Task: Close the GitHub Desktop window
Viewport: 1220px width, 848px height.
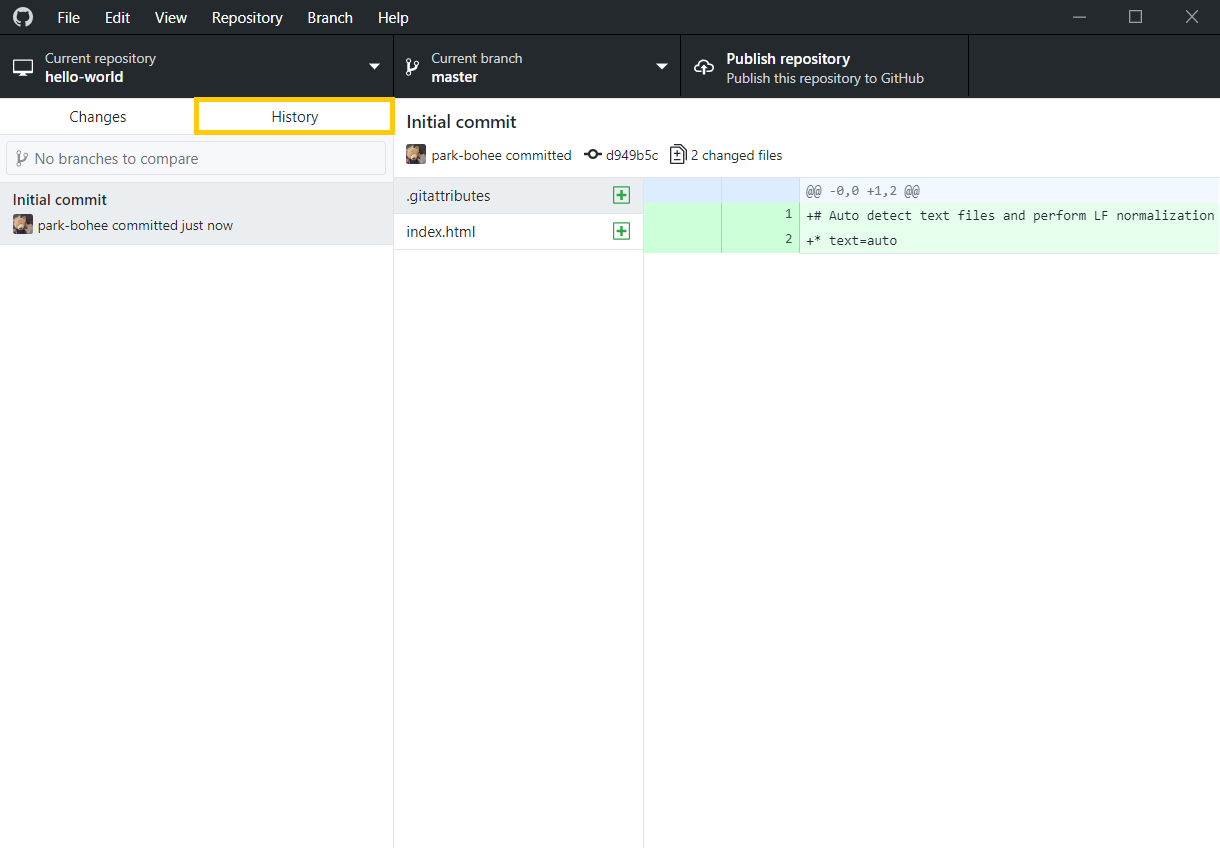Action: point(1191,17)
